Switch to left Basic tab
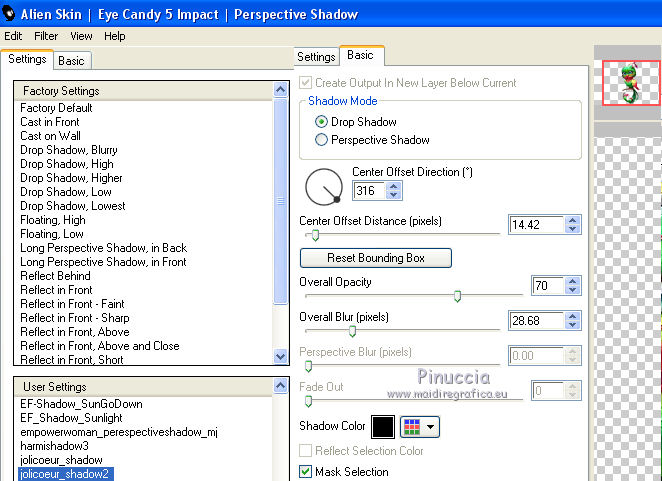The image size is (662, 481). pos(71,61)
